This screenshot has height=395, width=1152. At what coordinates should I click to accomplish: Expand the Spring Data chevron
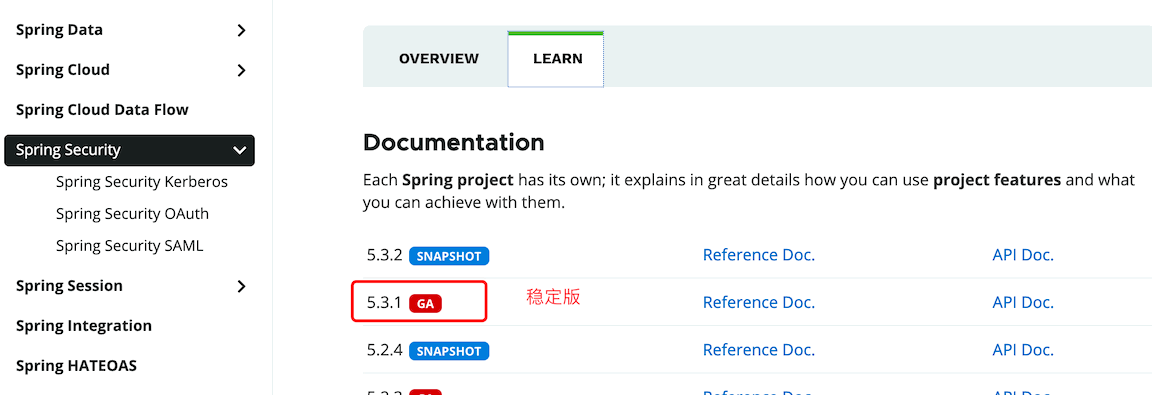coord(241,31)
